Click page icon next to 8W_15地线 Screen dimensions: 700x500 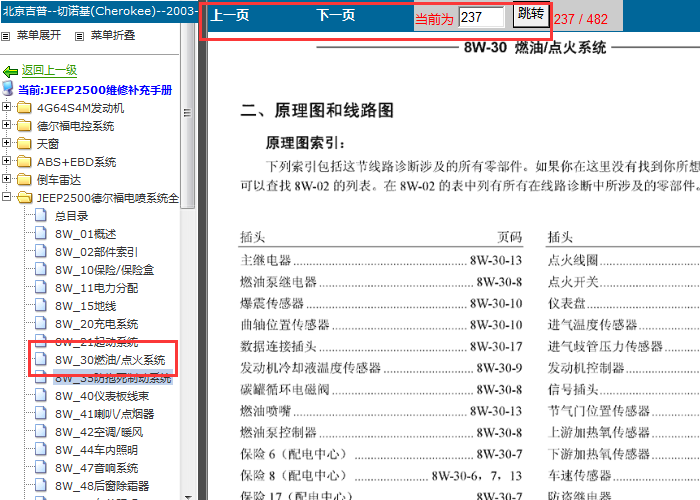point(41,305)
